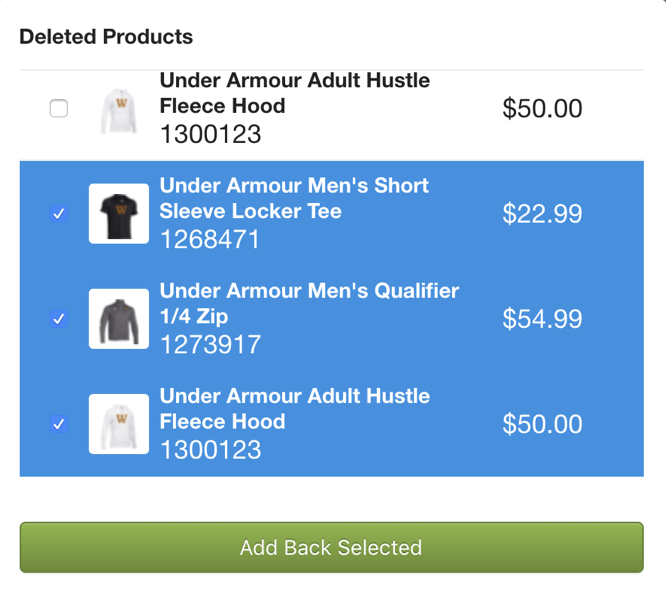666x593 pixels.
Task: Click the Deleted Products heading
Action: 106,37
